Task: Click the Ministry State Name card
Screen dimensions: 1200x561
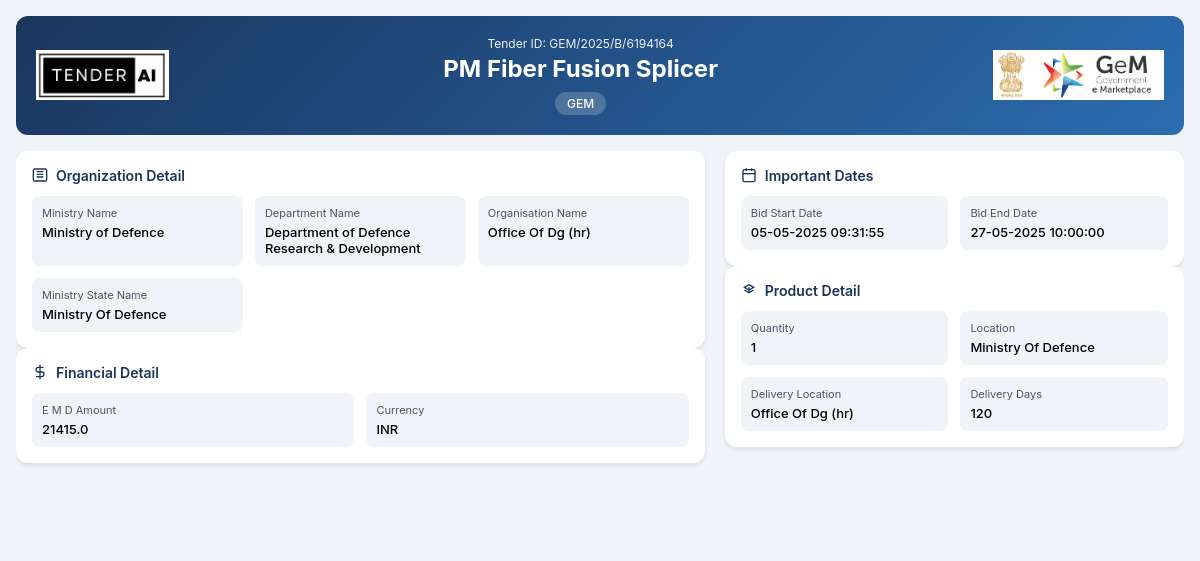Action: [x=137, y=305]
